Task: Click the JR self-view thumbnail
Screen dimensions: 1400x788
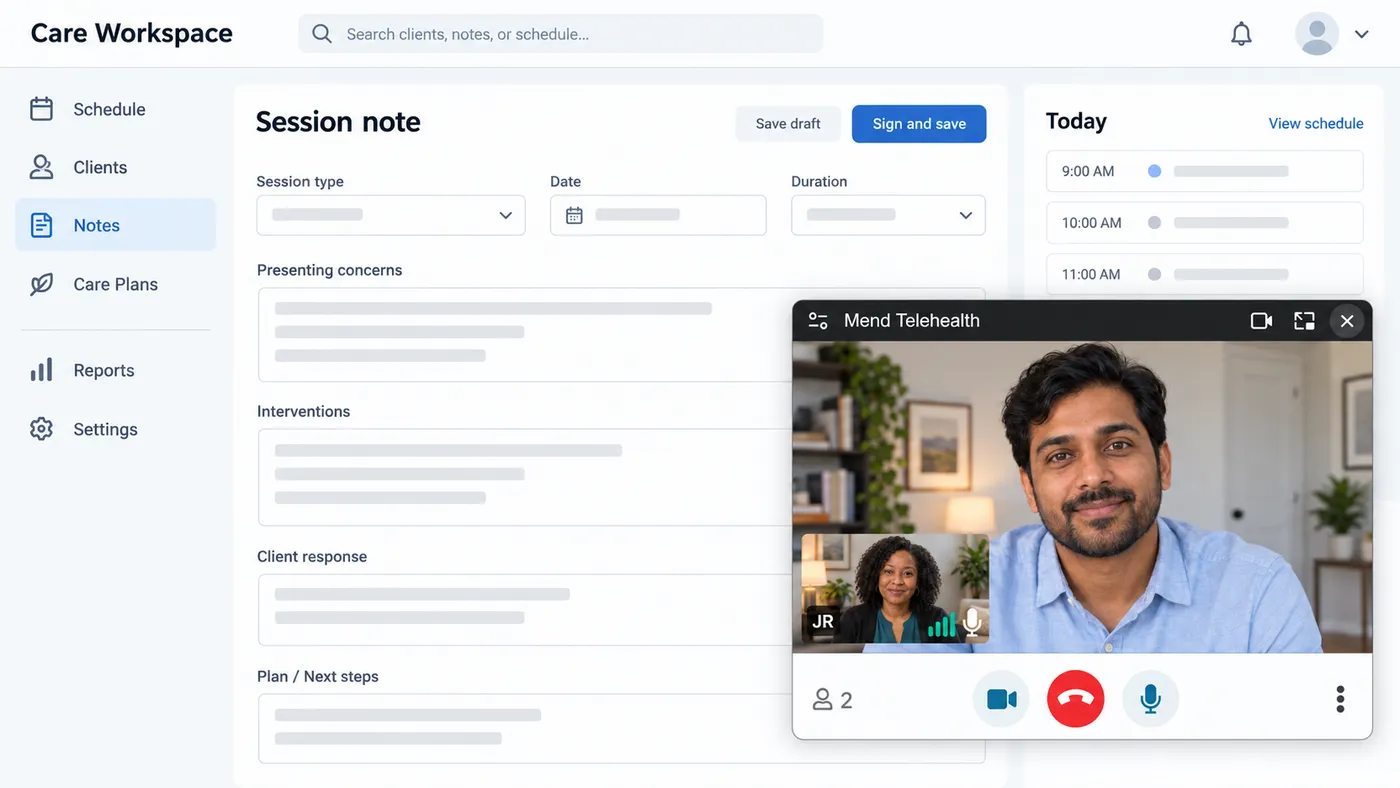Action: 895,588
